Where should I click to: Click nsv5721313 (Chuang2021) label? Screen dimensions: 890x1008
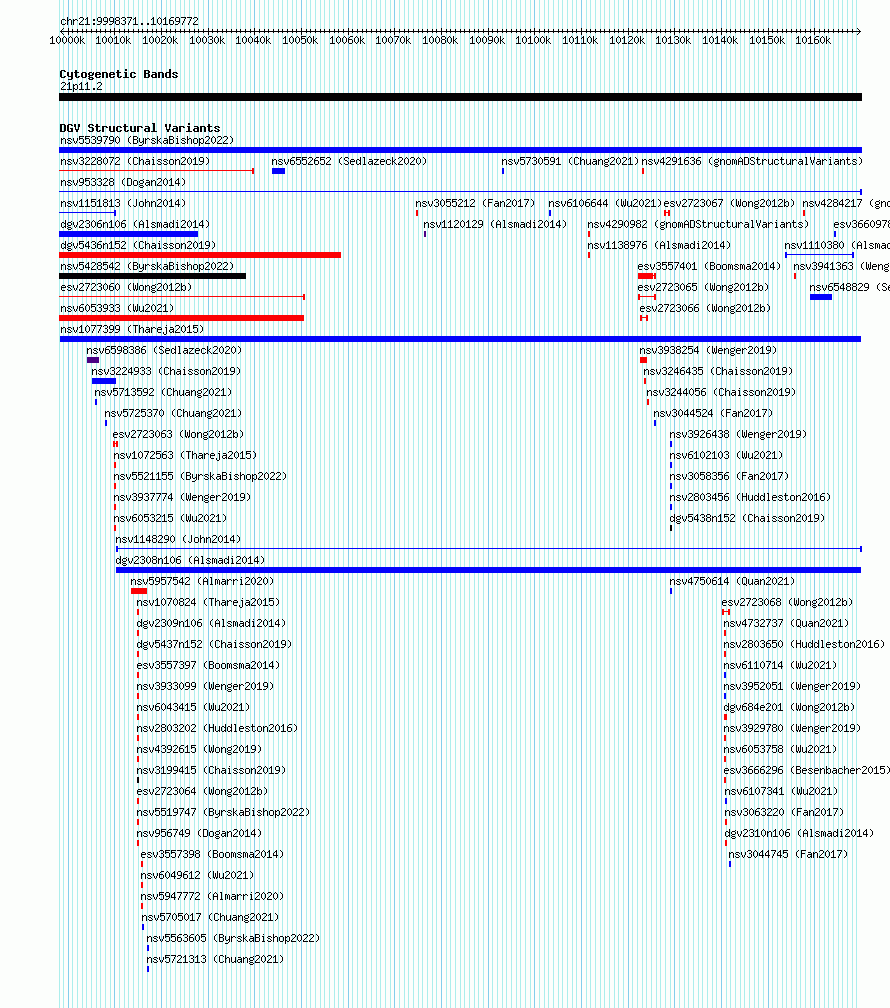[x=215, y=959]
